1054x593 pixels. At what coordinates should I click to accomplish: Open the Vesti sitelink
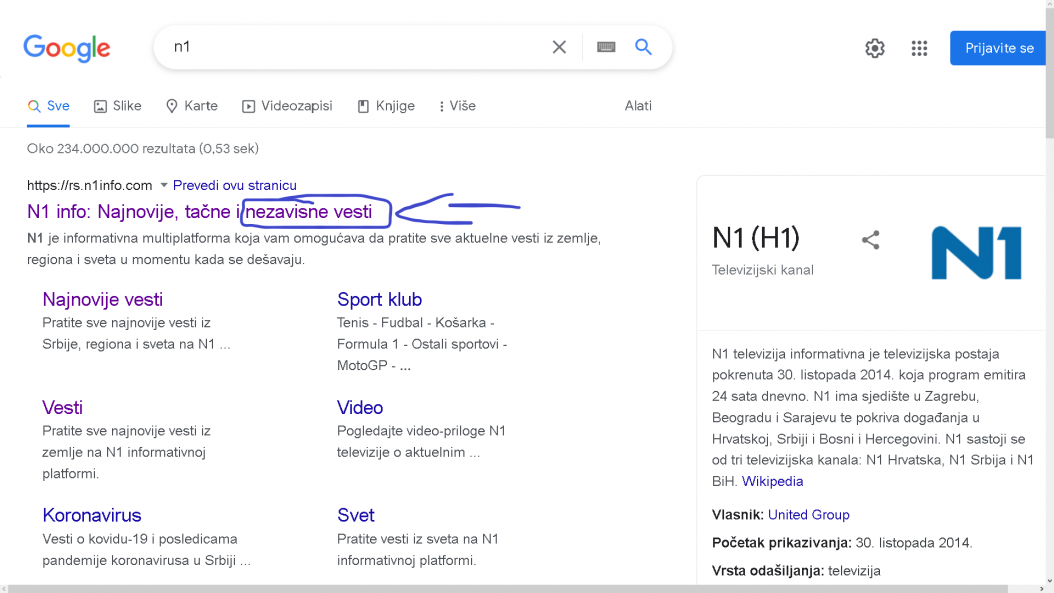(63, 407)
